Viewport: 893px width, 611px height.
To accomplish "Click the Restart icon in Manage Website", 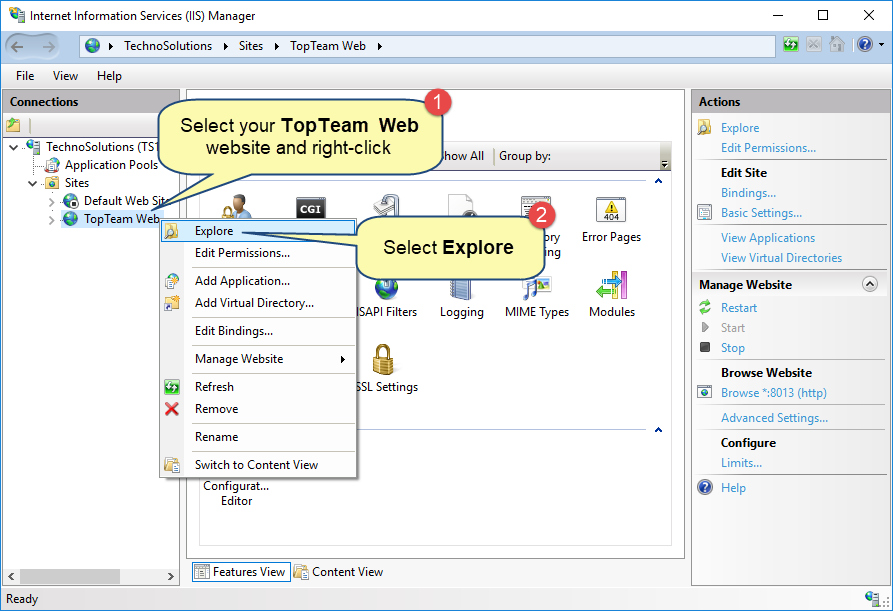I will tap(704, 307).
